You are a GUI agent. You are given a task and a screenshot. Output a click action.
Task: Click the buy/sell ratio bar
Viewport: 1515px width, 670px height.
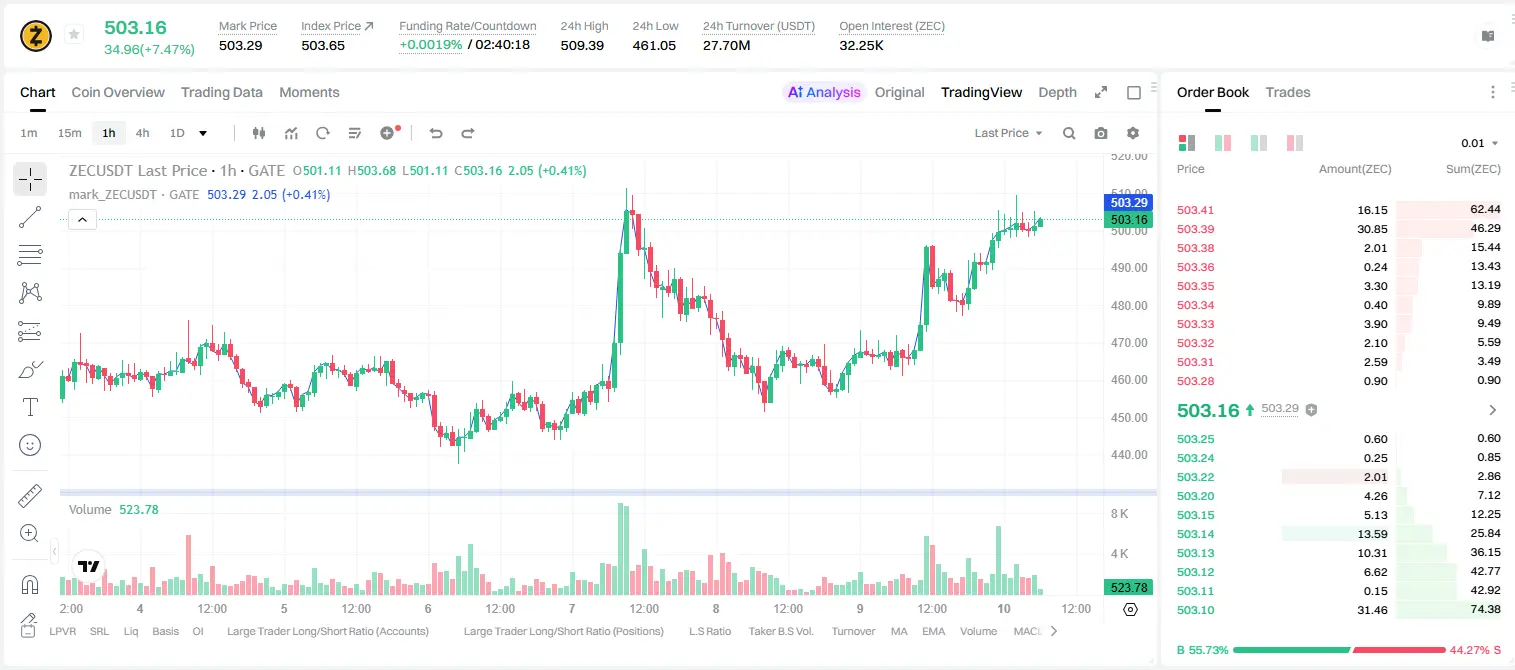pos(1339,650)
